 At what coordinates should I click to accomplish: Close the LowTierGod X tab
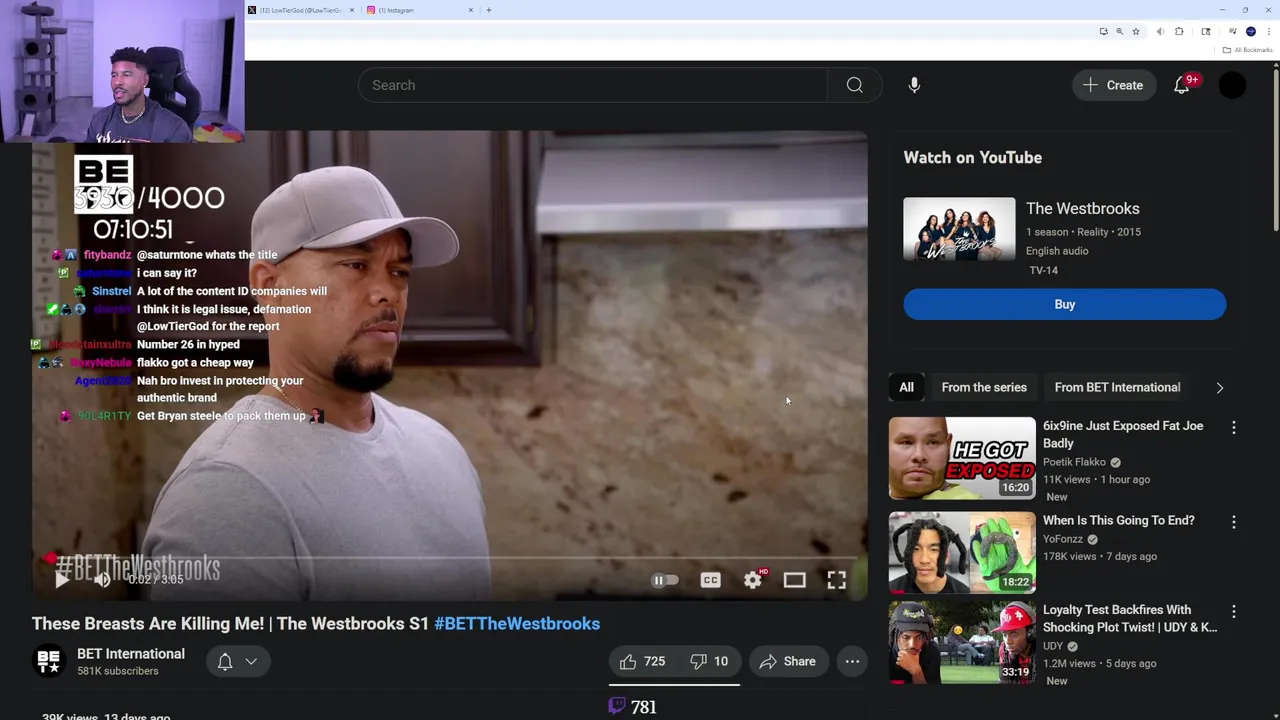[x=352, y=10]
